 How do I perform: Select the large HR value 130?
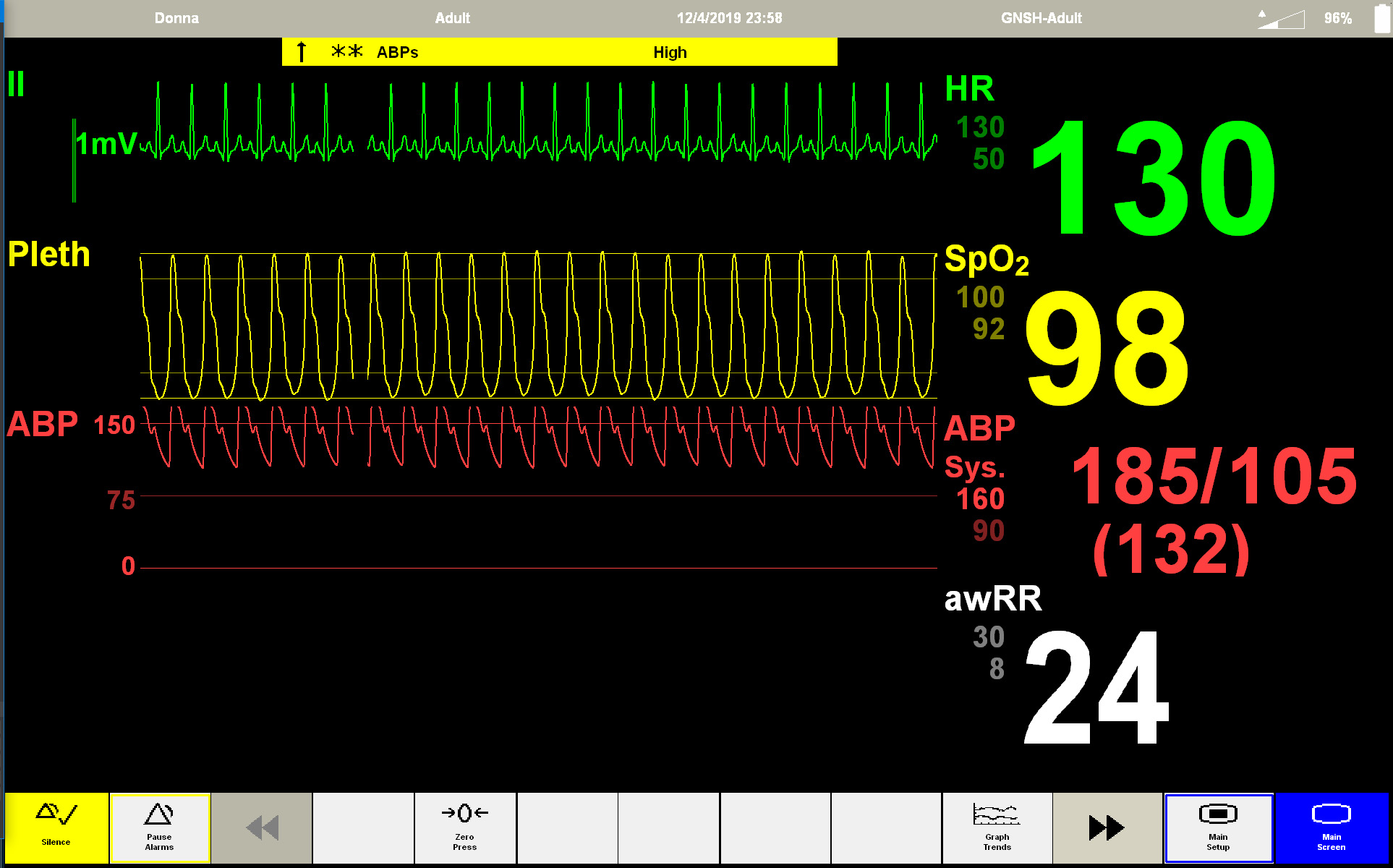tap(1153, 178)
